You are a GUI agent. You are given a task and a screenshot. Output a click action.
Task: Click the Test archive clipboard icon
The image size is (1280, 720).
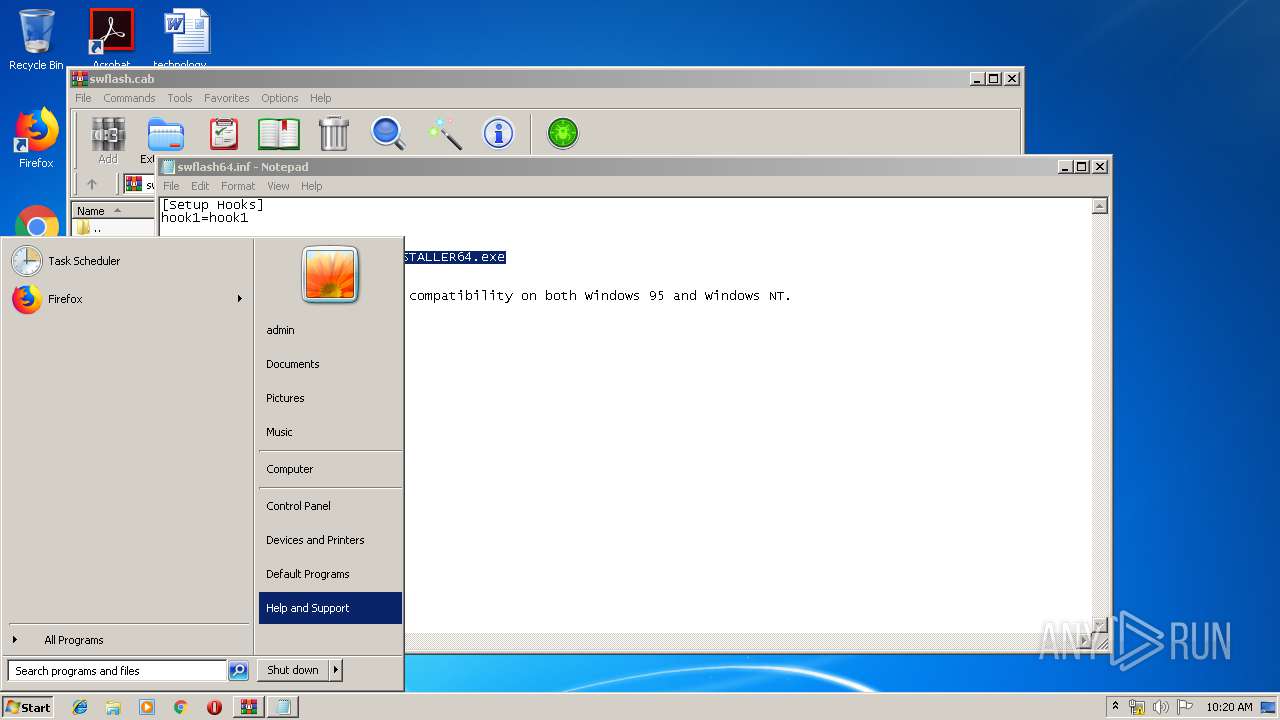224,133
